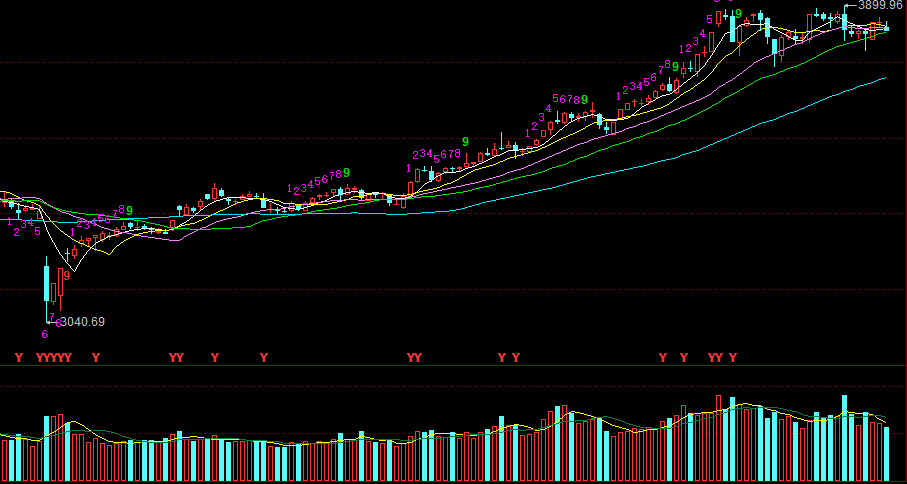Click the red divider above the volume panel
This screenshot has height=484, width=907.
(450, 365)
